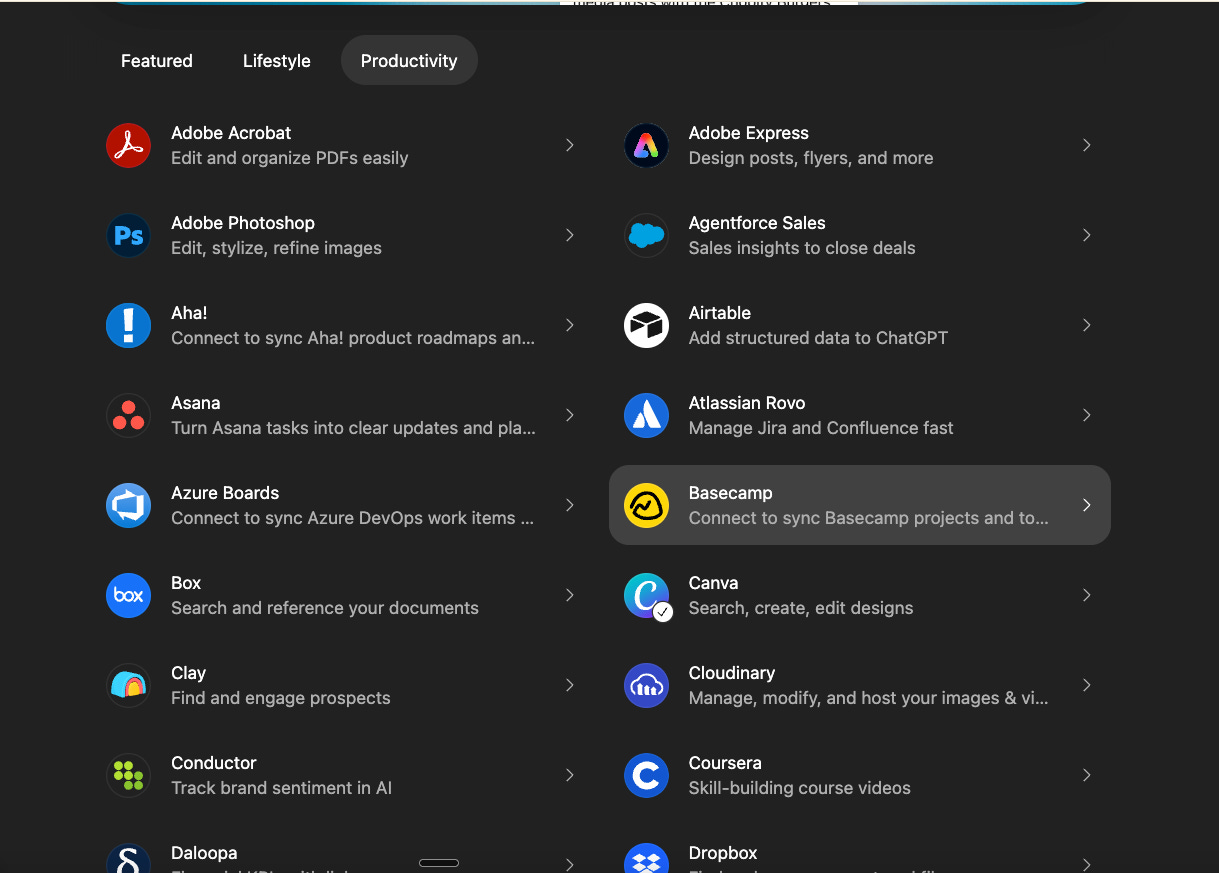Image resolution: width=1219 pixels, height=873 pixels.
Task: Select the Asana three-dot icon
Action: point(128,415)
